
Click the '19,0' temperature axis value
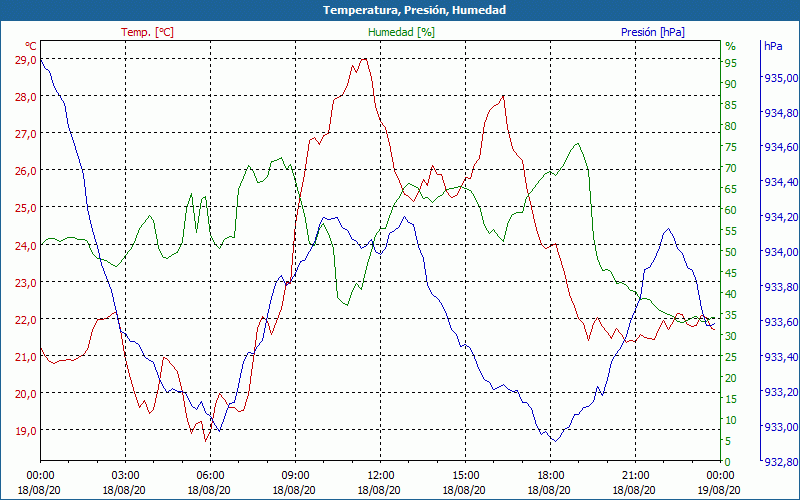pos(26,431)
